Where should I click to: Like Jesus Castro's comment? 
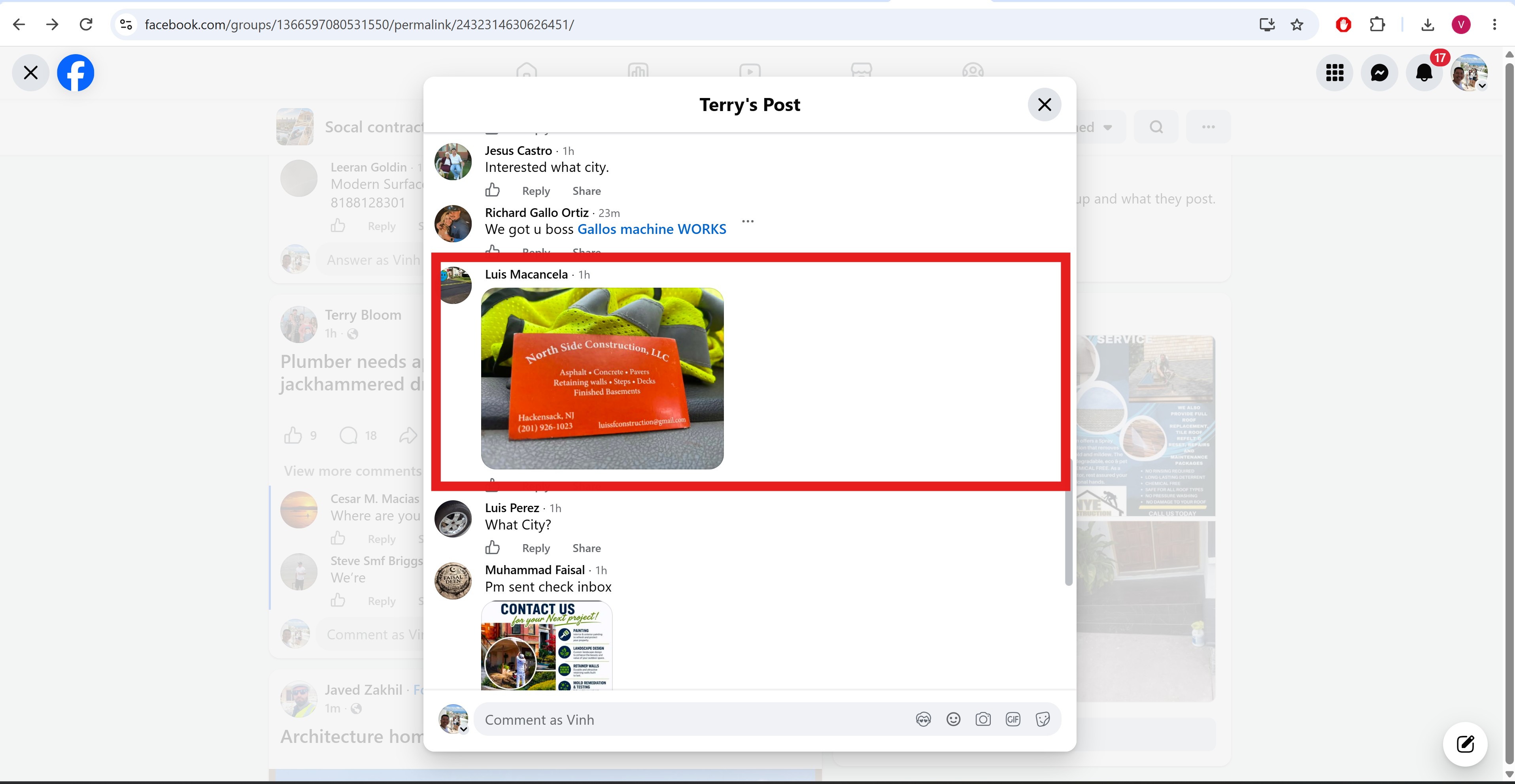[x=492, y=190]
